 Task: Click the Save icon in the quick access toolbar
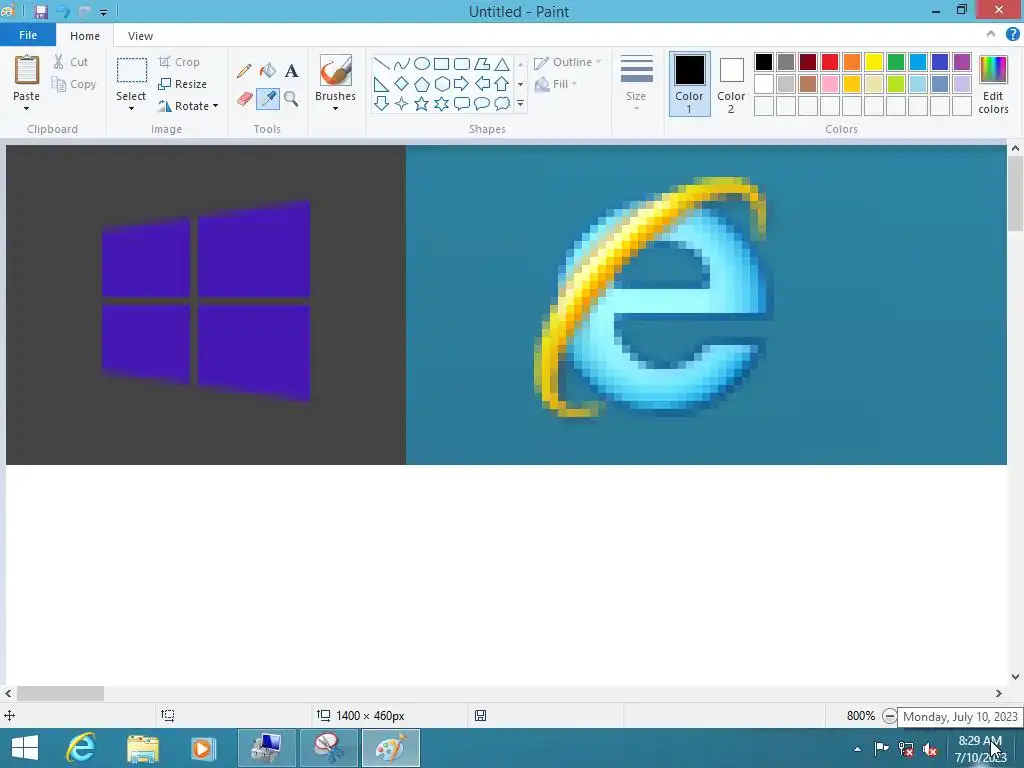[40, 12]
